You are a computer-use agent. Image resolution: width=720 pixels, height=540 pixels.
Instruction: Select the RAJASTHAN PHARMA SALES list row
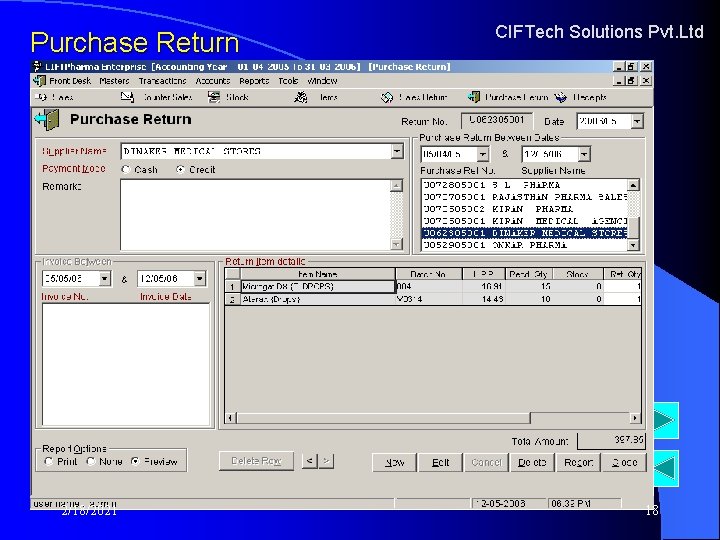(x=524, y=197)
